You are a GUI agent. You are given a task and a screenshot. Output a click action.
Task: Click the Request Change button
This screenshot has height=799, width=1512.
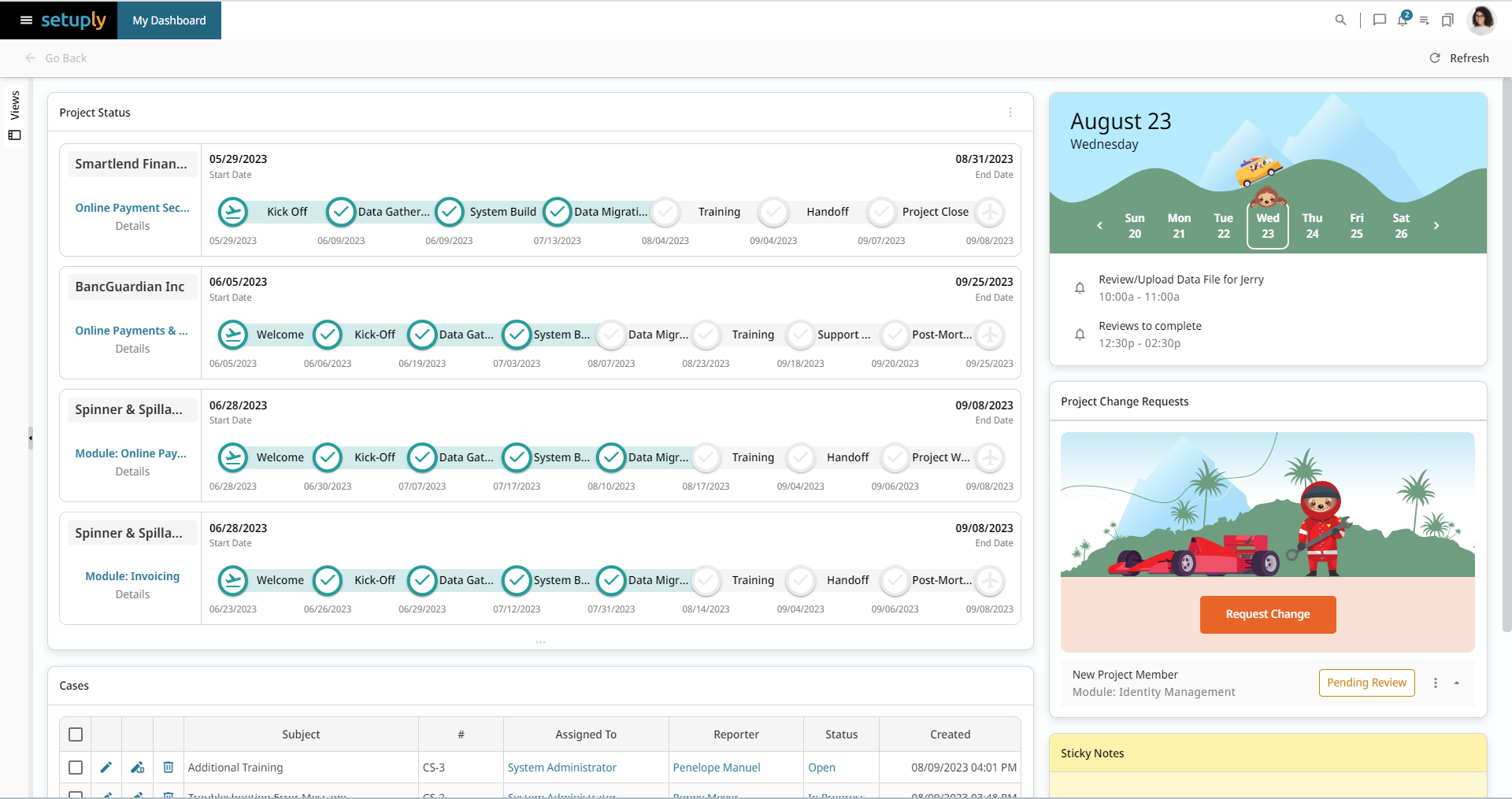click(x=1268, y=615)
